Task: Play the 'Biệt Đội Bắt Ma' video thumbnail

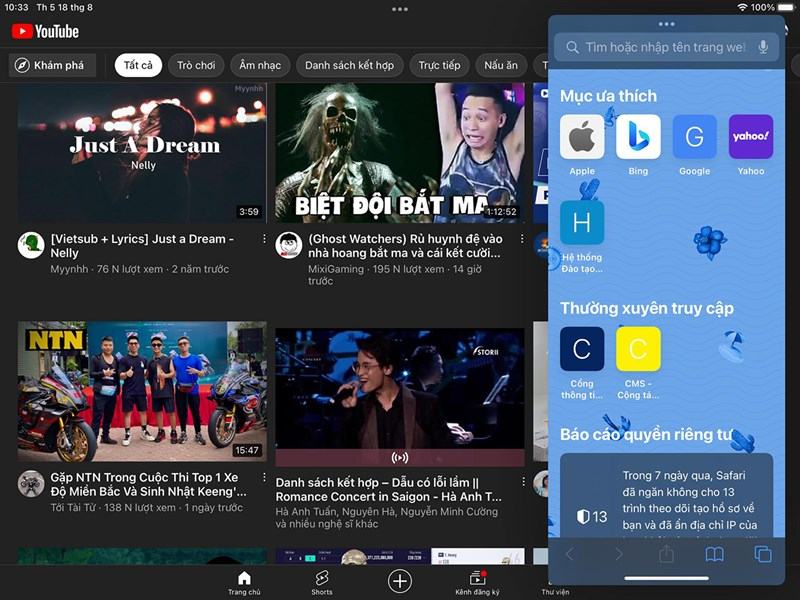Action: click(x=399, y=153)
